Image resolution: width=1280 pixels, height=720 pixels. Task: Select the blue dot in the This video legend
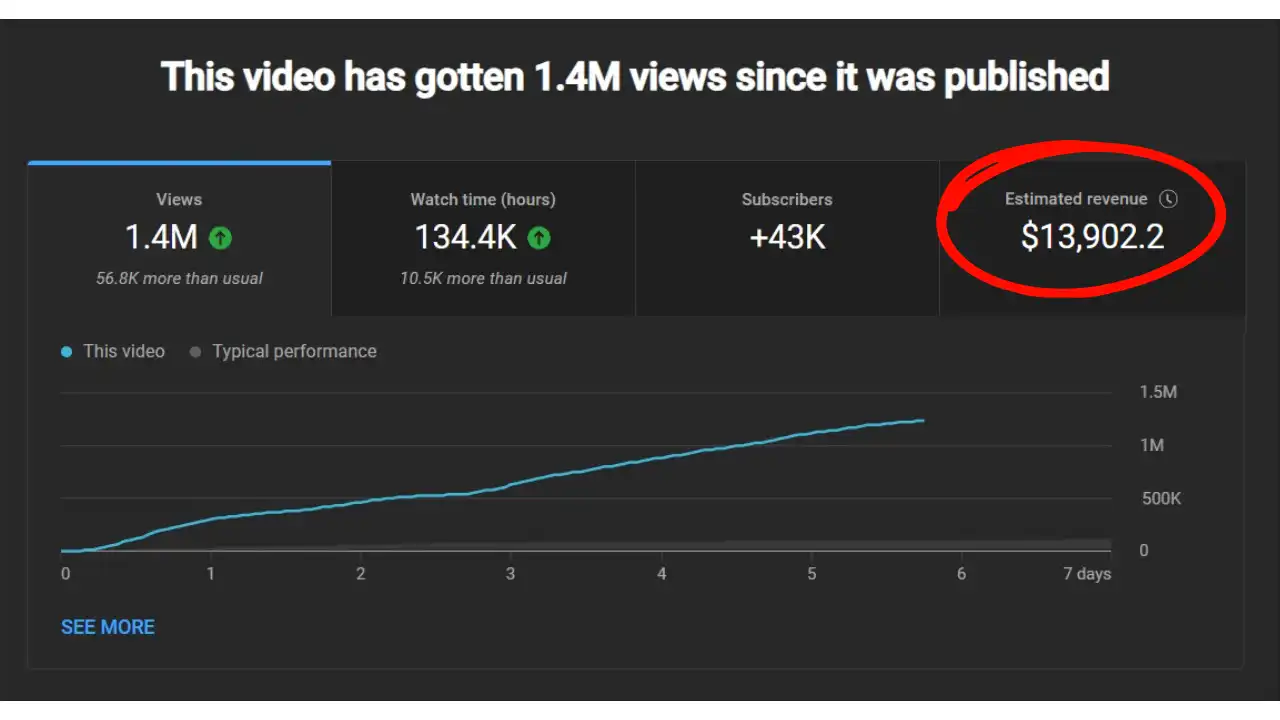click(66, 351)
